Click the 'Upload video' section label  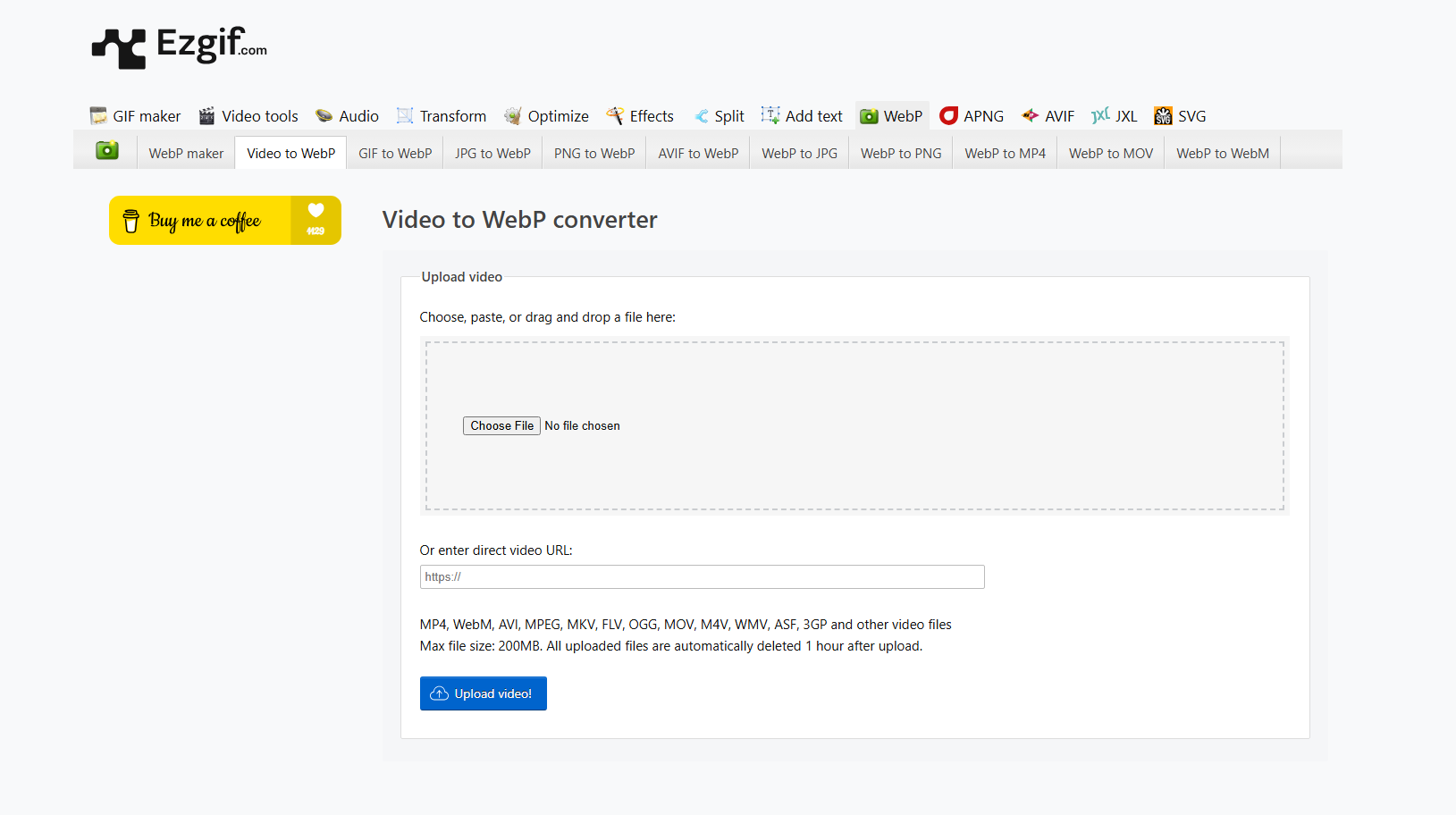click(x=462, y=277)
